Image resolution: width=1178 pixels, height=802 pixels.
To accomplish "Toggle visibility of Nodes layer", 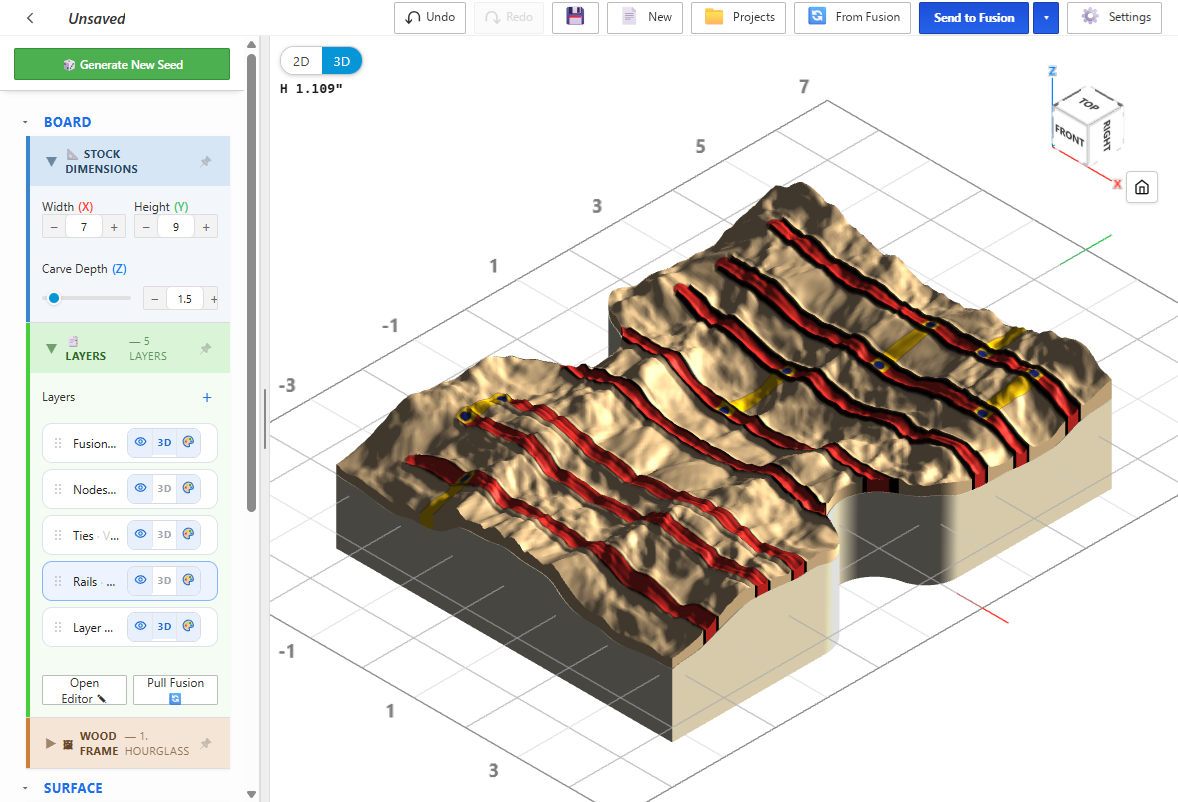I will pos(140,488).
